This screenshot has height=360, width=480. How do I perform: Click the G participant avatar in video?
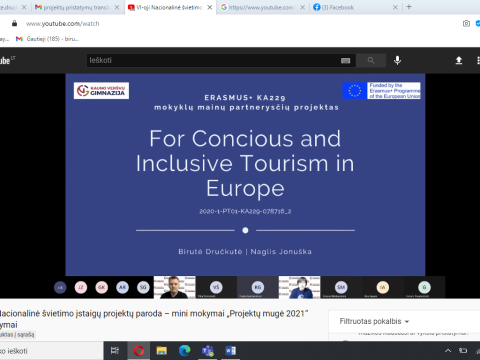[x=424, y=287]
